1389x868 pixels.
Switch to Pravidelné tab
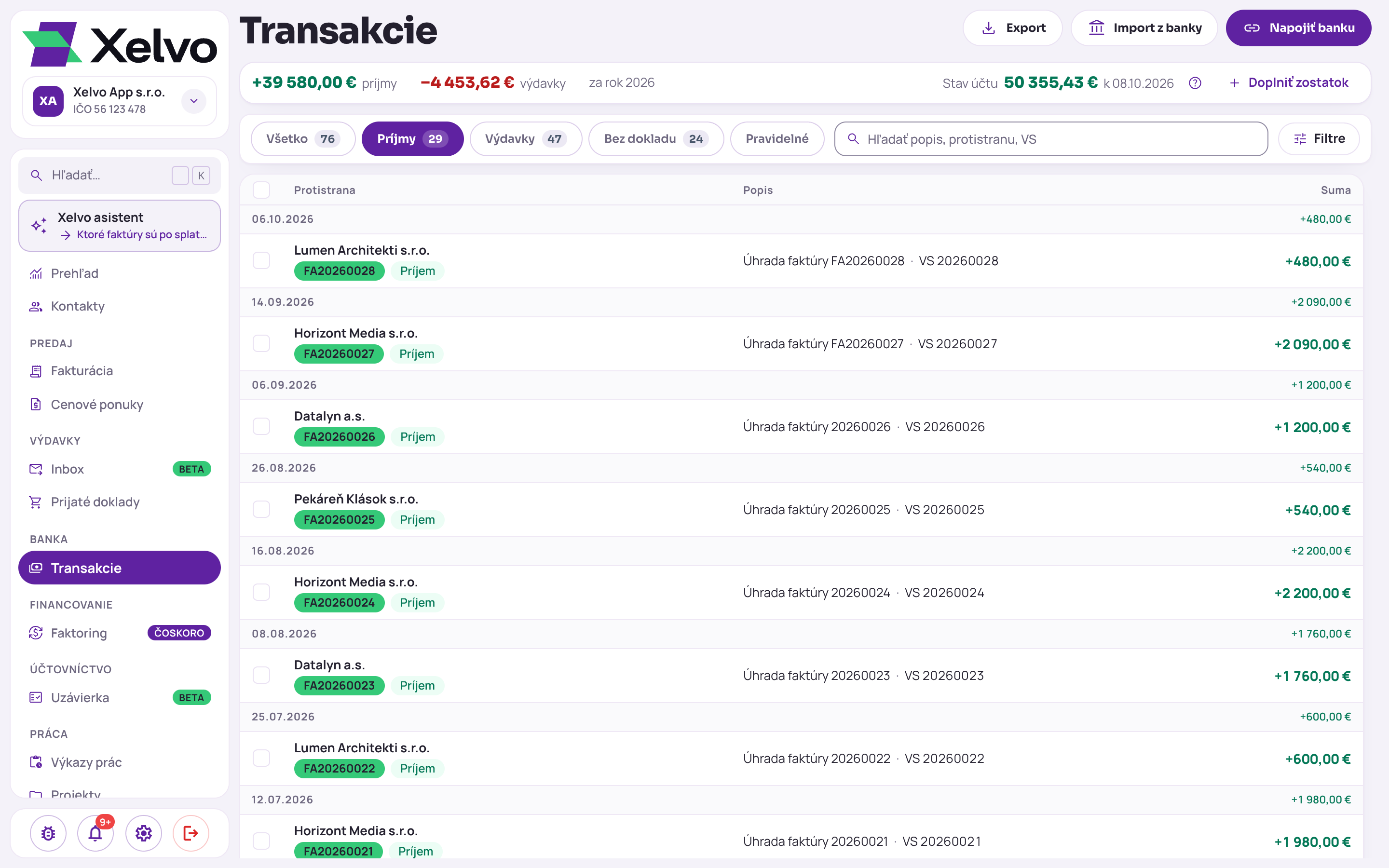(777, 139)
